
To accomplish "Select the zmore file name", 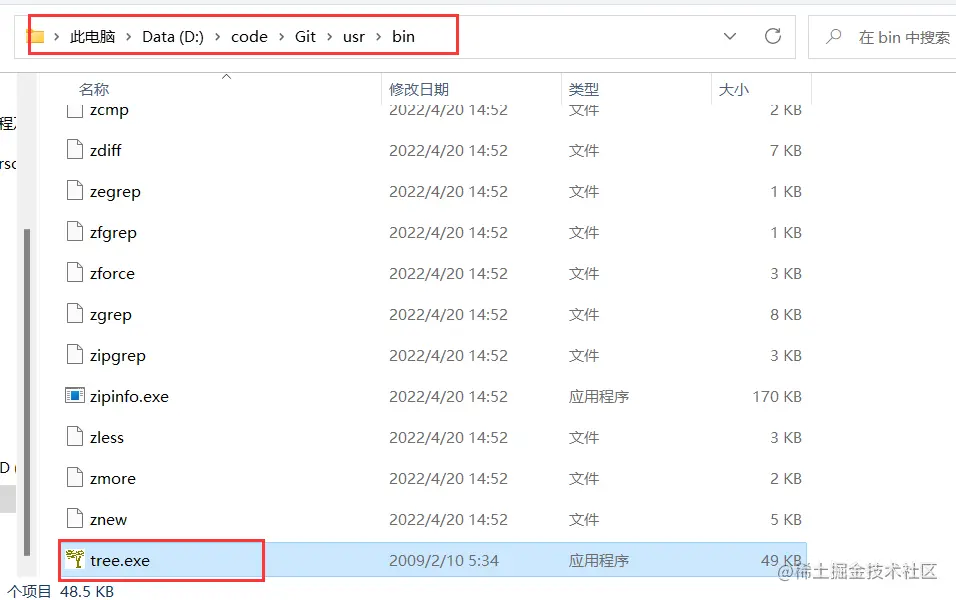I will click(113, 479).
